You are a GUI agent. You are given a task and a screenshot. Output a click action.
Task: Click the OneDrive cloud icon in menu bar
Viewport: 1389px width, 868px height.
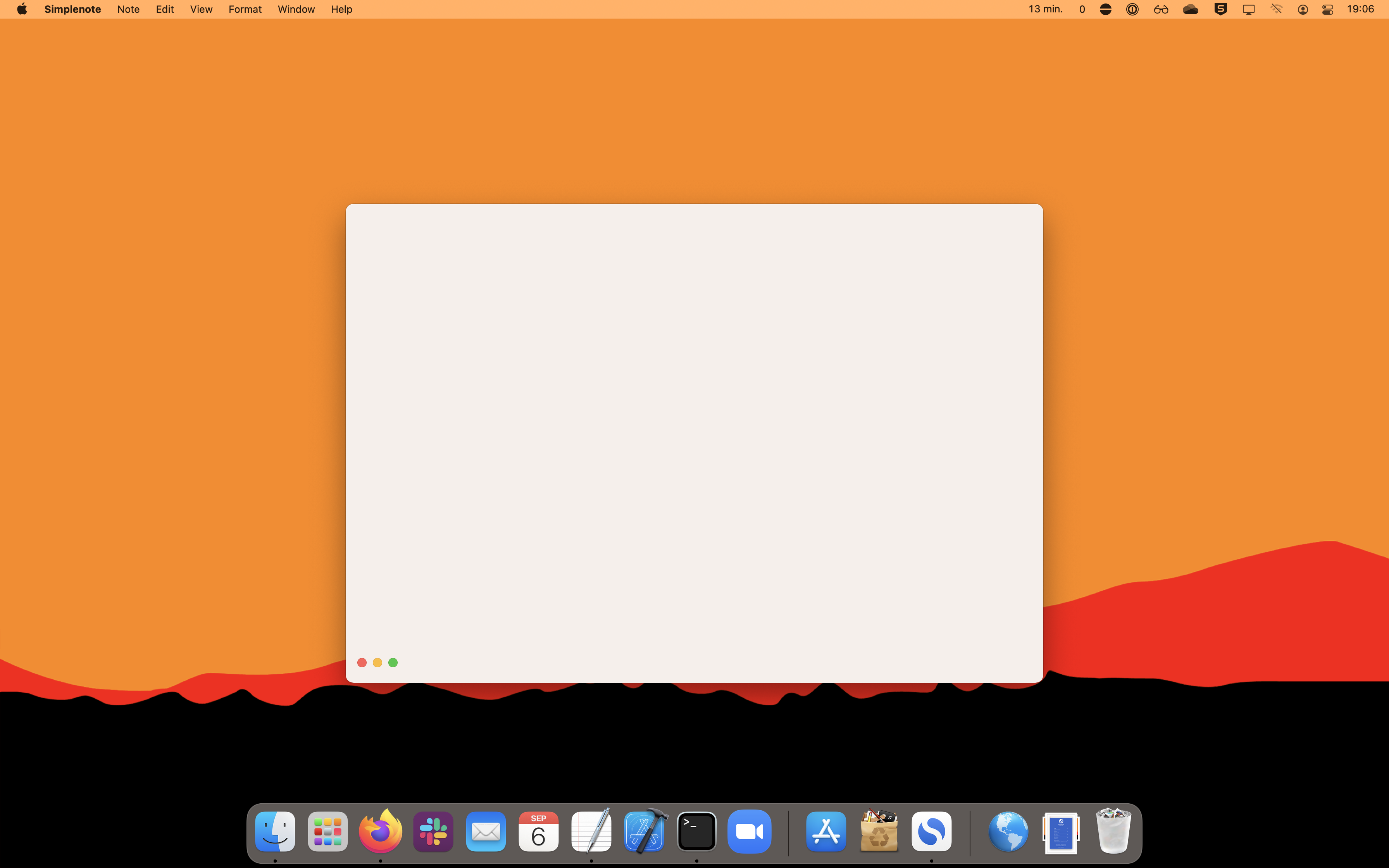coord(1190,9)
